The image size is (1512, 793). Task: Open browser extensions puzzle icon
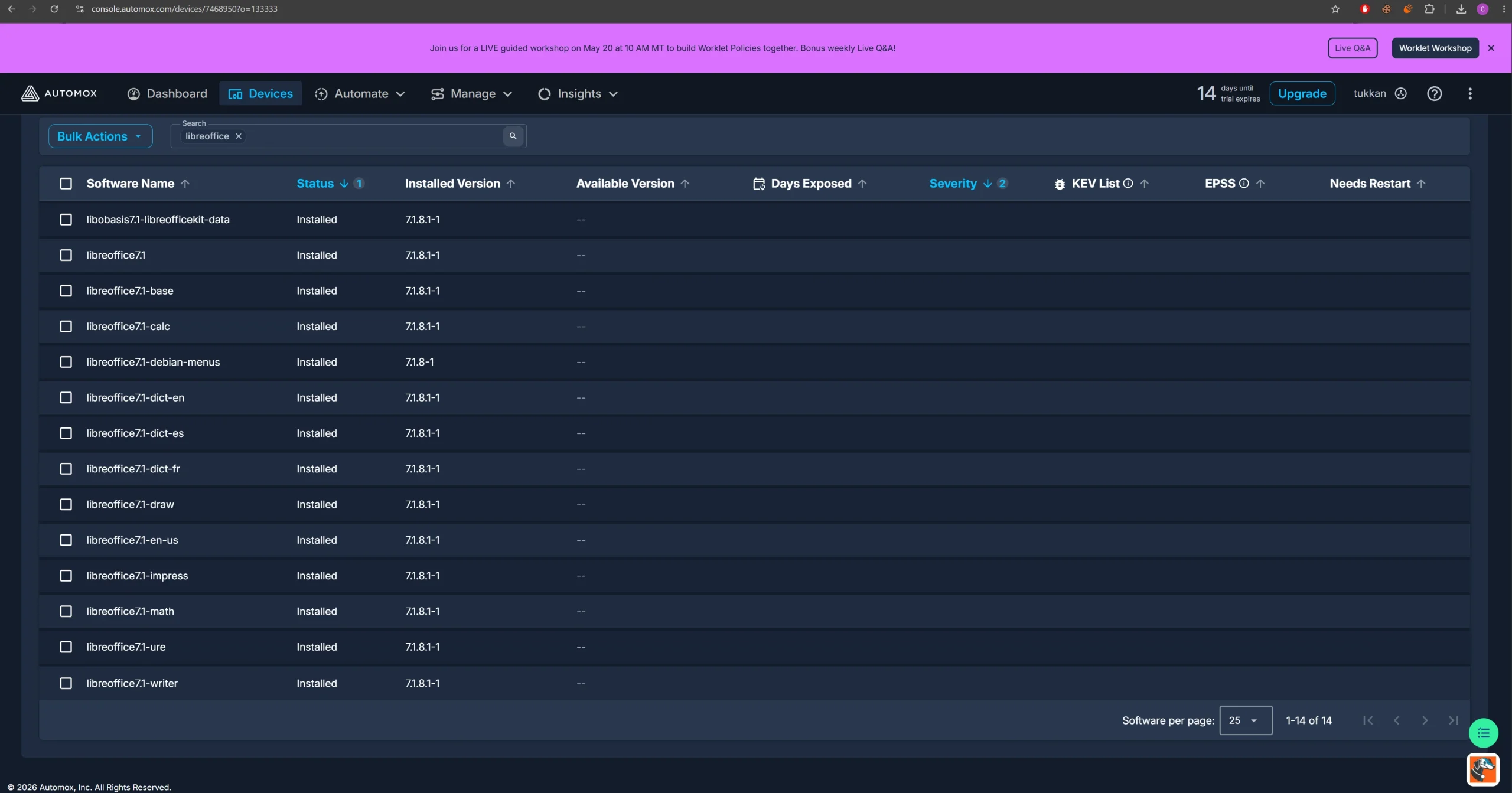tap(1429, 9)
